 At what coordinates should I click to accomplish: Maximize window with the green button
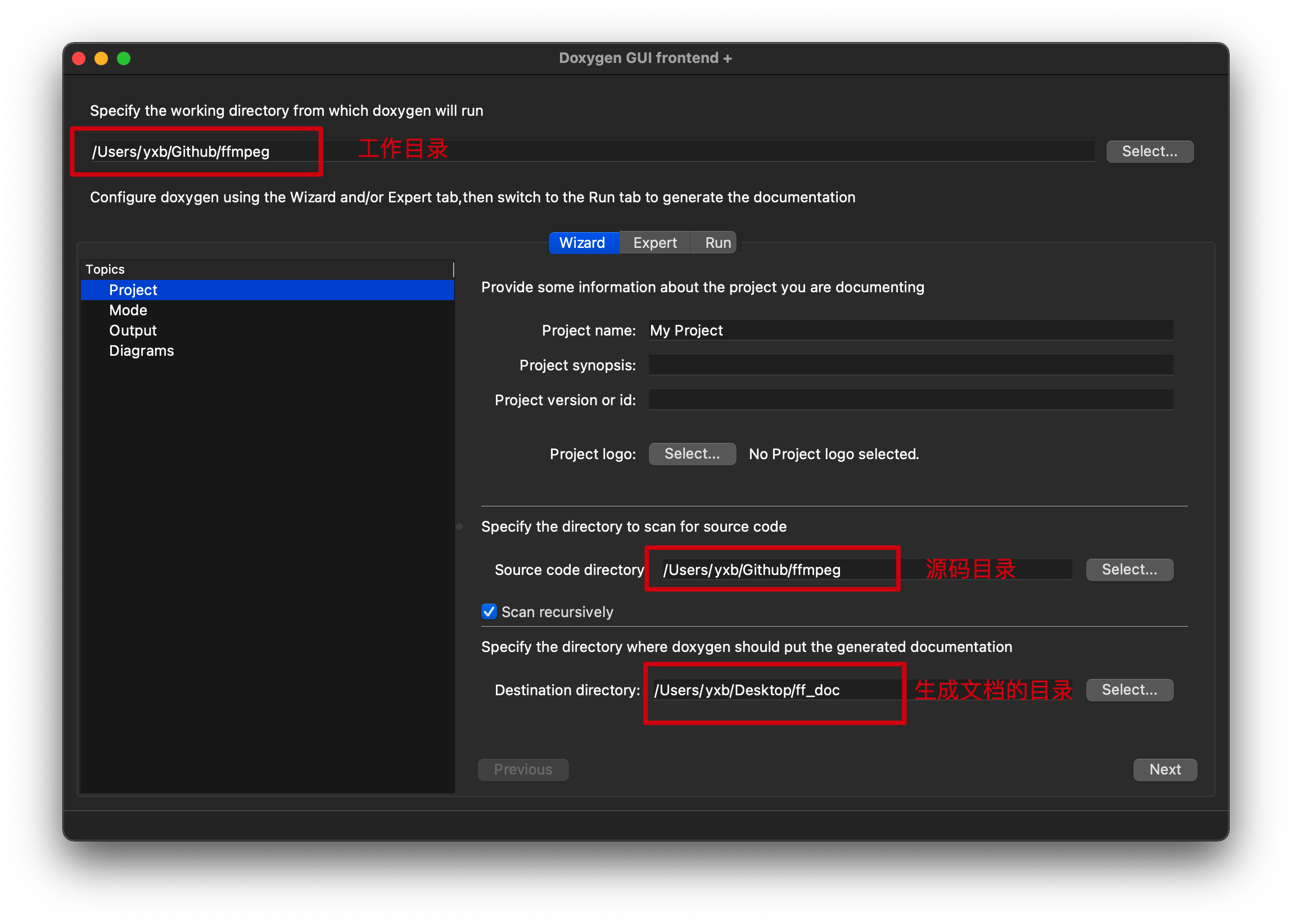pos(124,58)
